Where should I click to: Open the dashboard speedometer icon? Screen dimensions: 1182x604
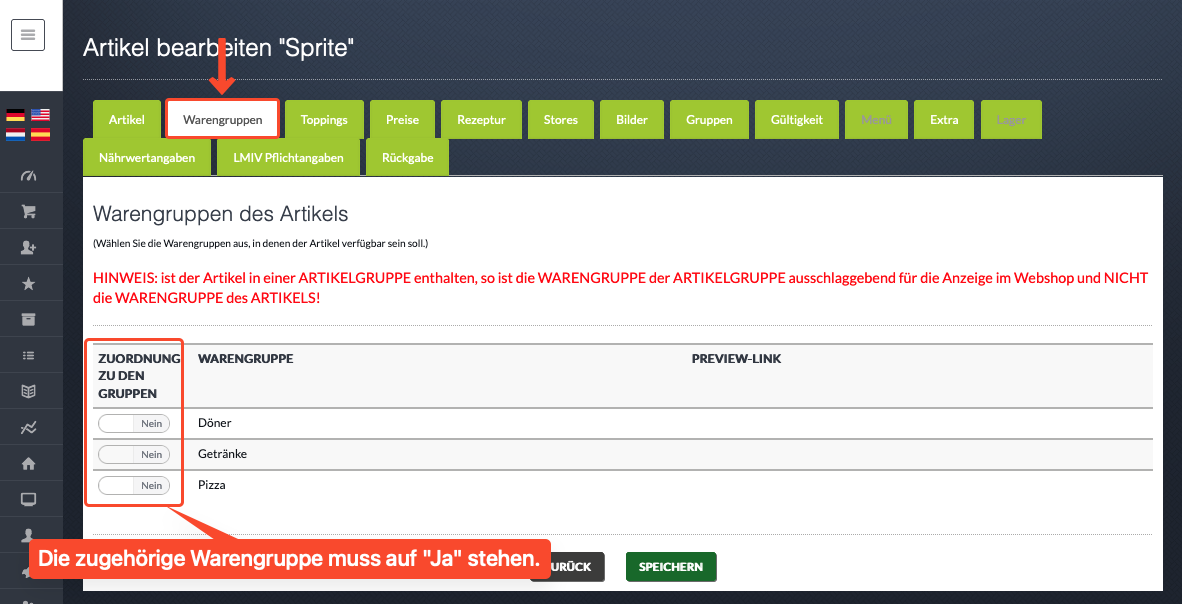click(x=29, y=176)
